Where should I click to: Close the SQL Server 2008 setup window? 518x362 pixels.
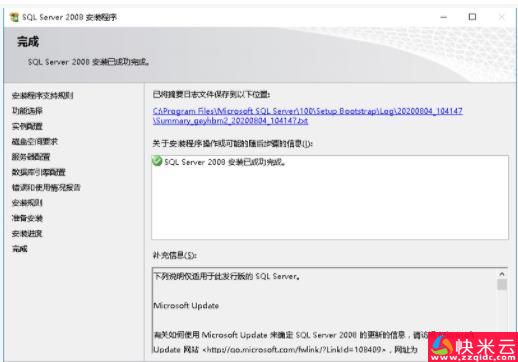(501, 17)
